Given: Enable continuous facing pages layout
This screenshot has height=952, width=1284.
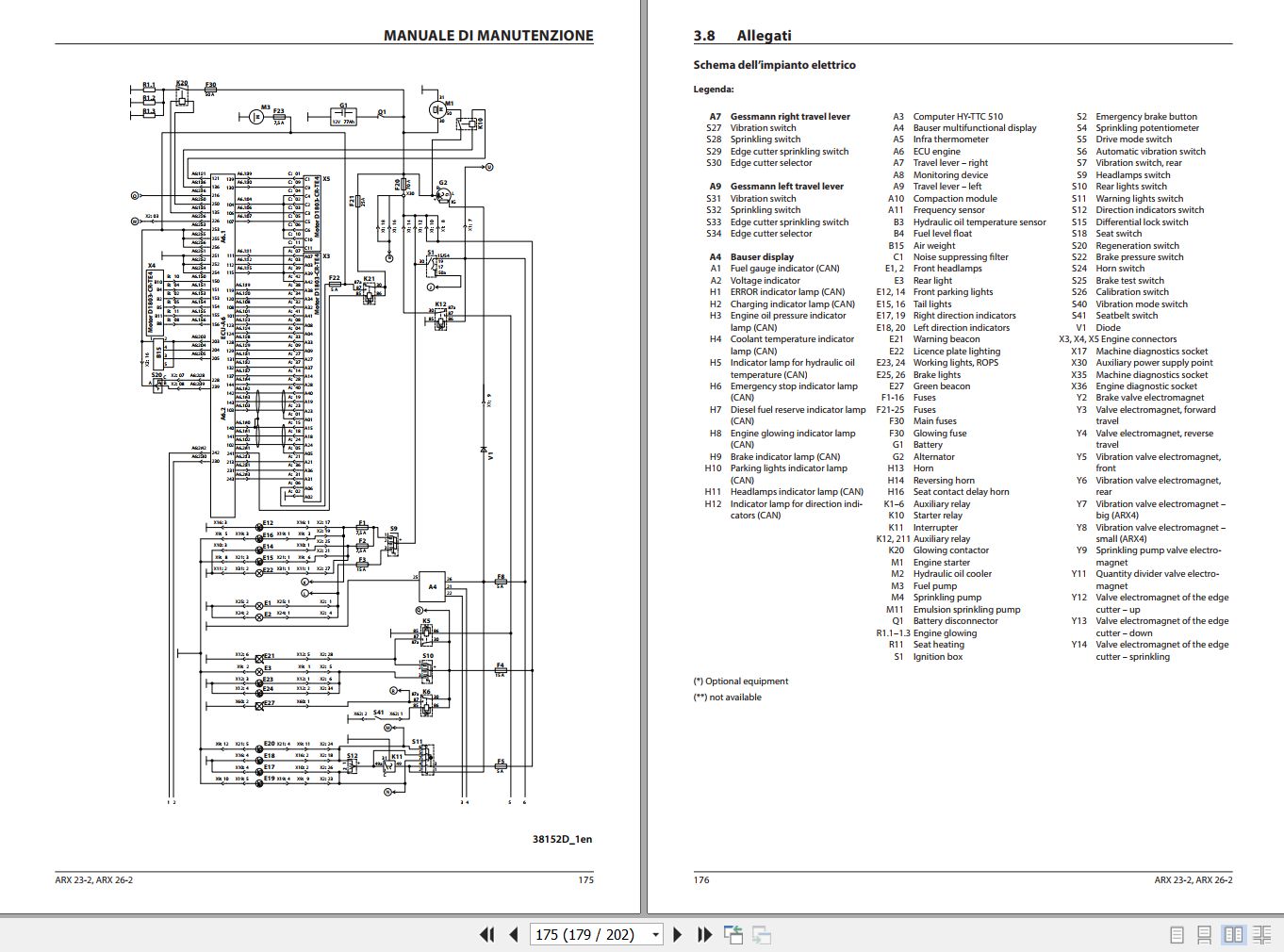Looking at the screenshot, I should [x=1263, y=933].
